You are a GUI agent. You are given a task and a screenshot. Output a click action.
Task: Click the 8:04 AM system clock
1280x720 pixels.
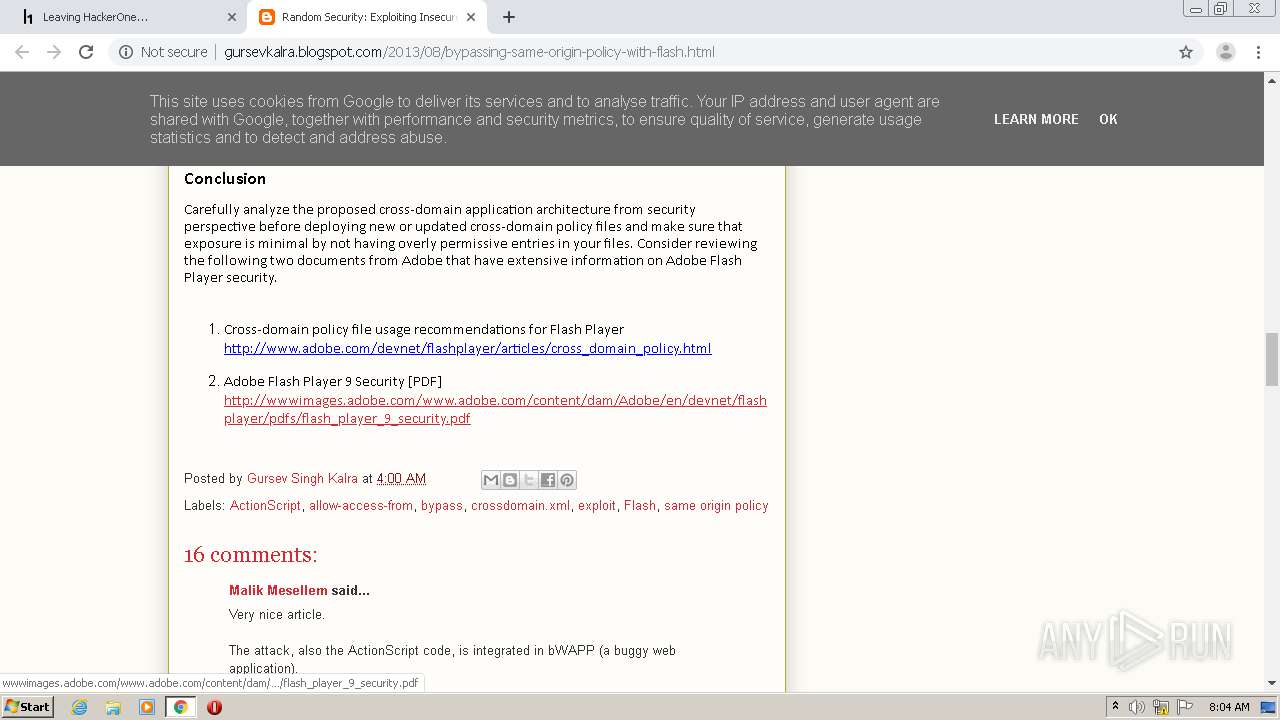click(1229, 707)
